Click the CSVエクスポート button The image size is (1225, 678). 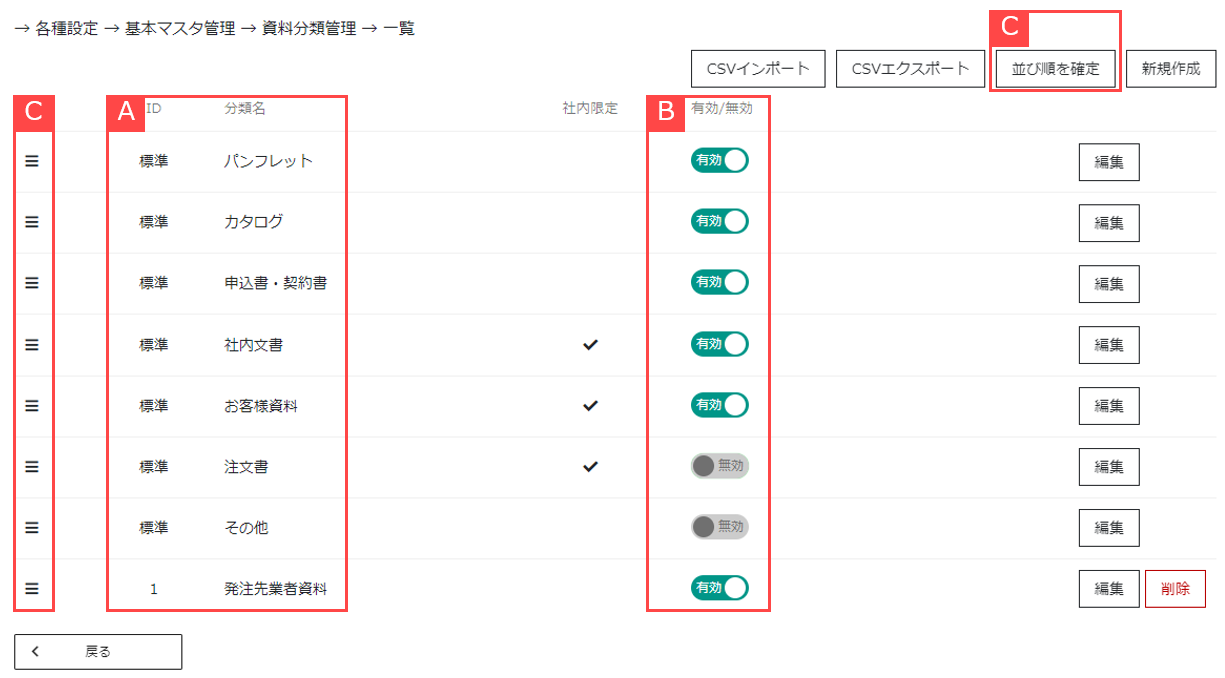click(910, 69)
